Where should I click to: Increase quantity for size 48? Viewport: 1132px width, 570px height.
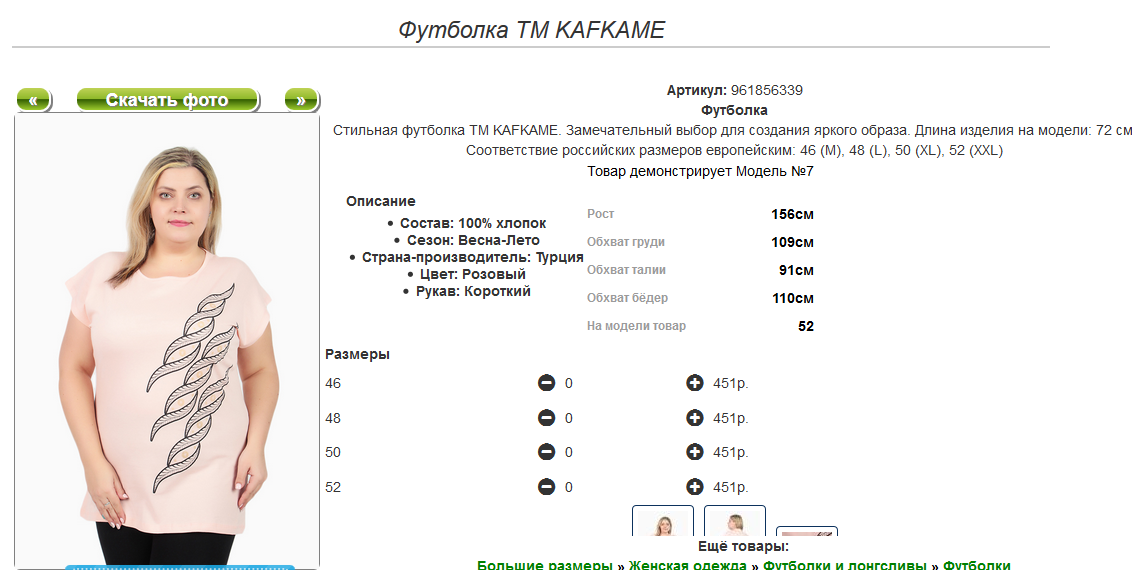coord(695,418)
